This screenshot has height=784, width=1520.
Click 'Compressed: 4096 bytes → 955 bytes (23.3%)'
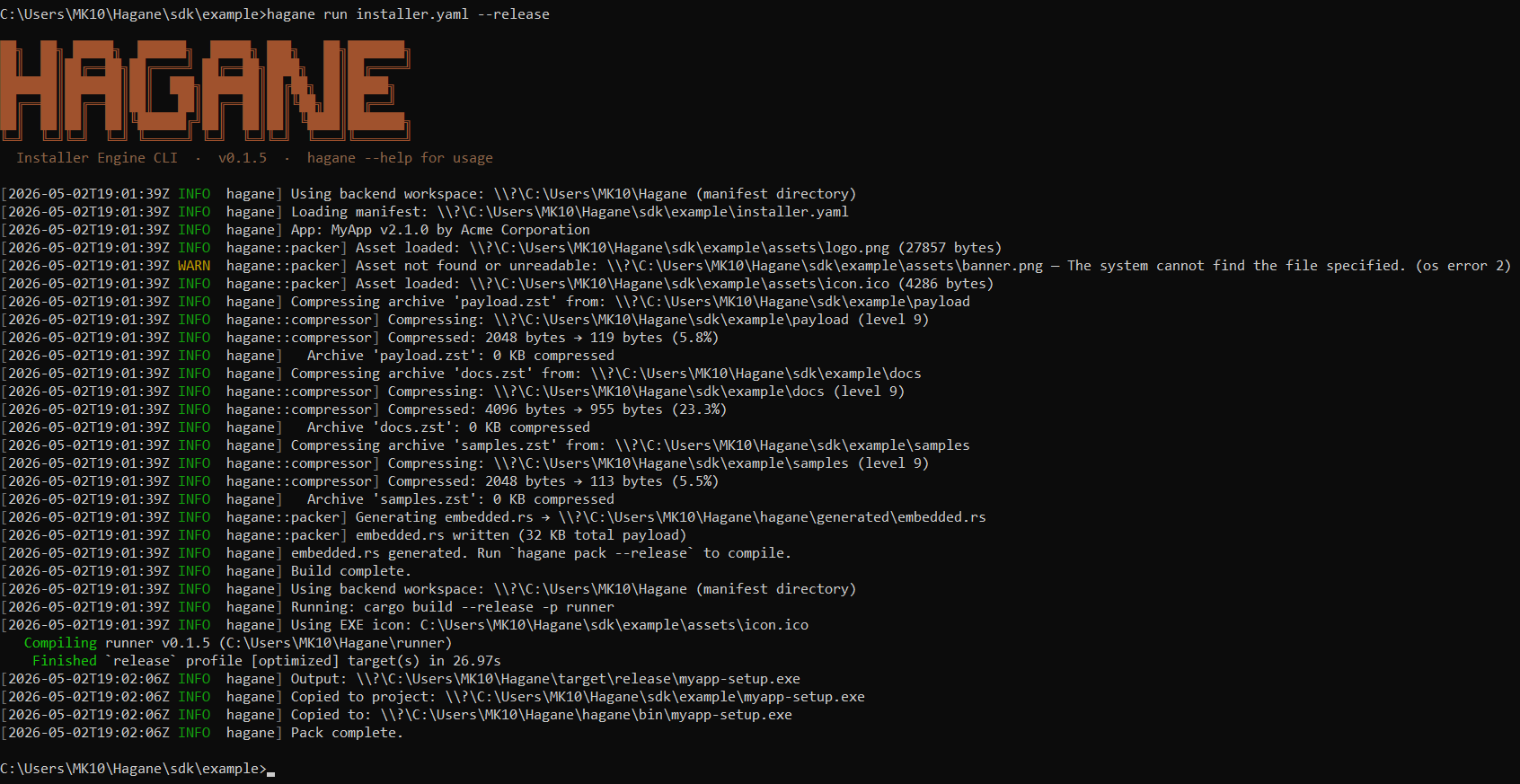tap(557, 410)
